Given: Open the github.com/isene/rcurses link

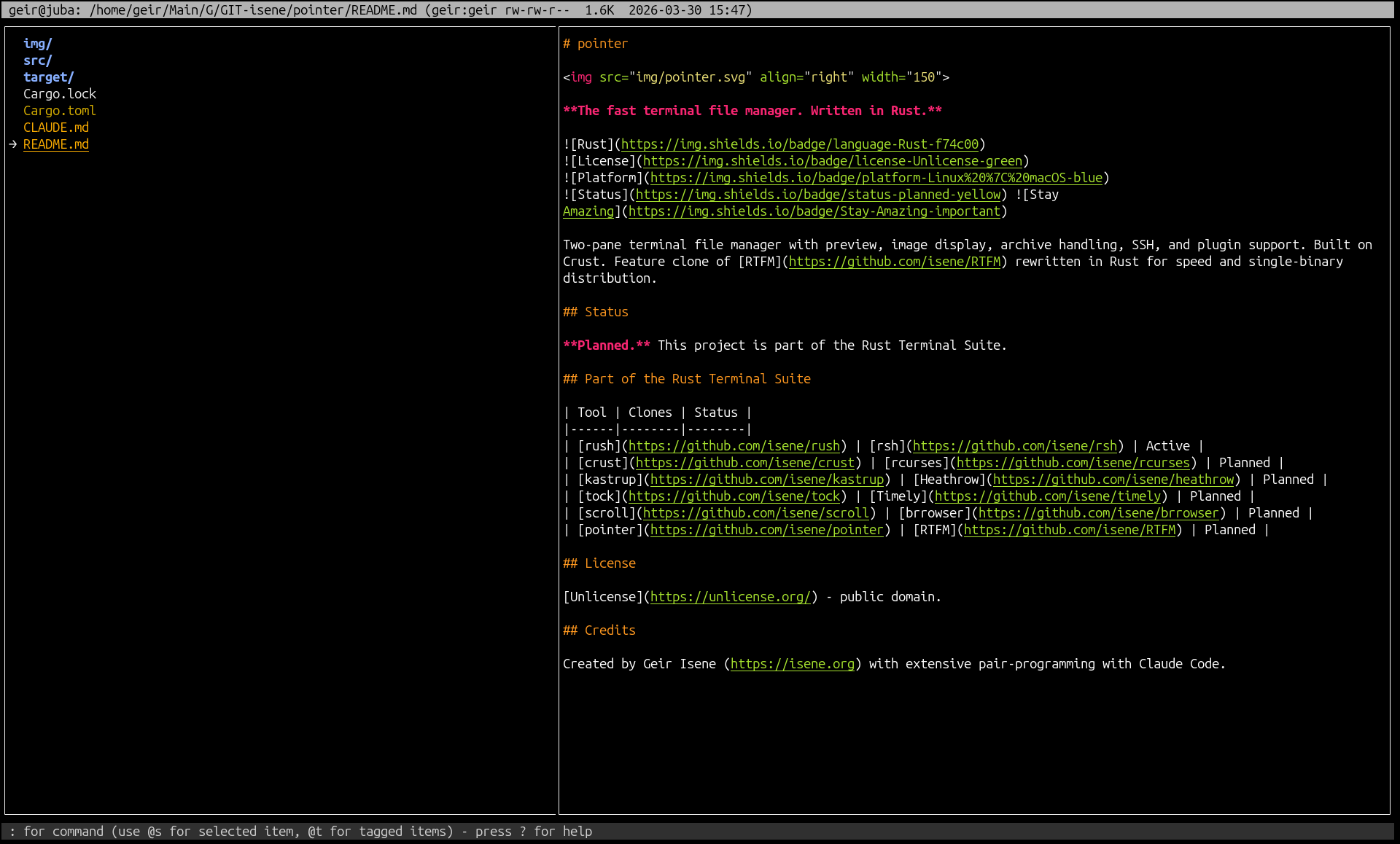Looking at the screenshot, I should pos(1073,463).
